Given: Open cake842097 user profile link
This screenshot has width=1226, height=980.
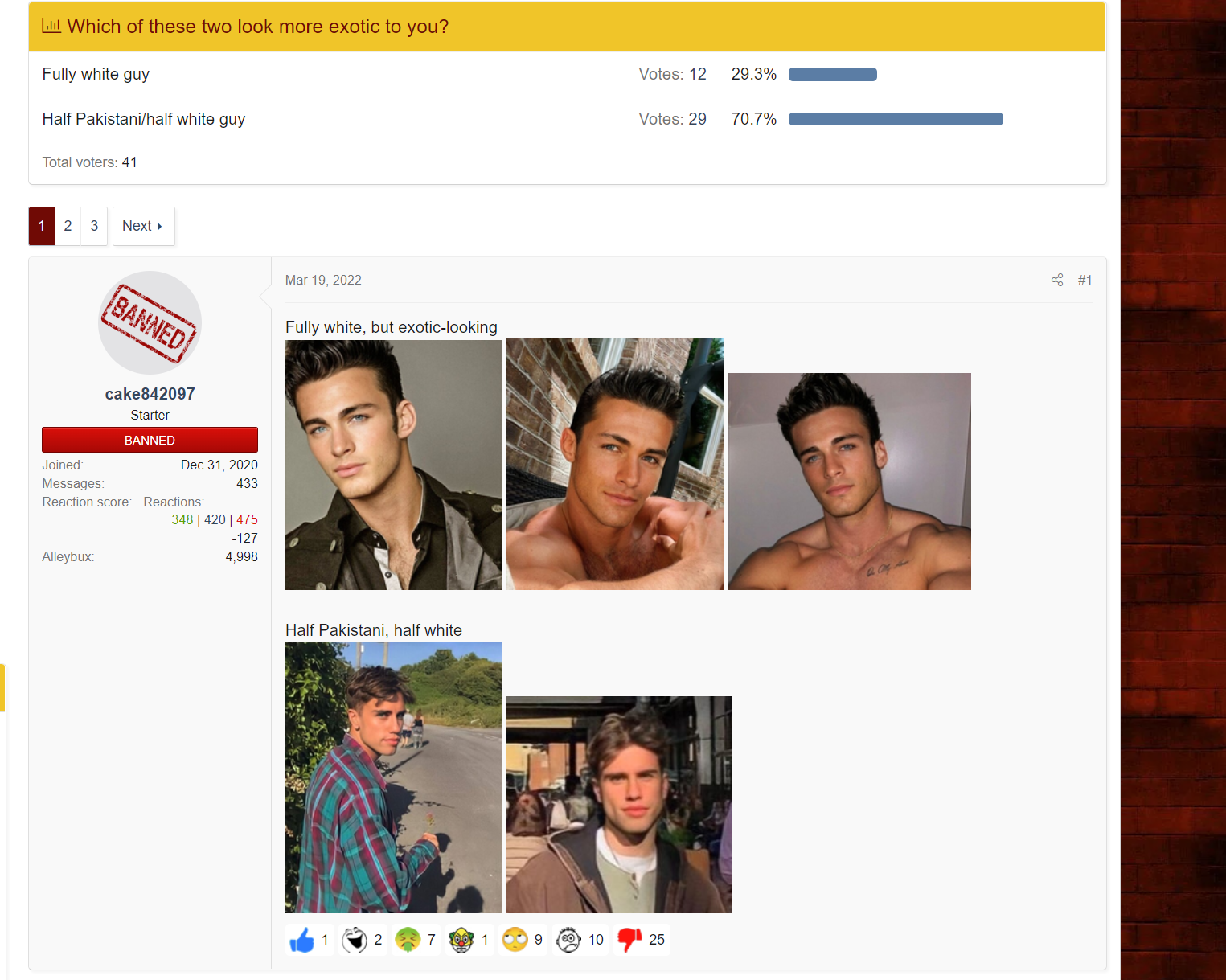Looking at the screenshot, I should pyautogui.click(x=150, y=394).
